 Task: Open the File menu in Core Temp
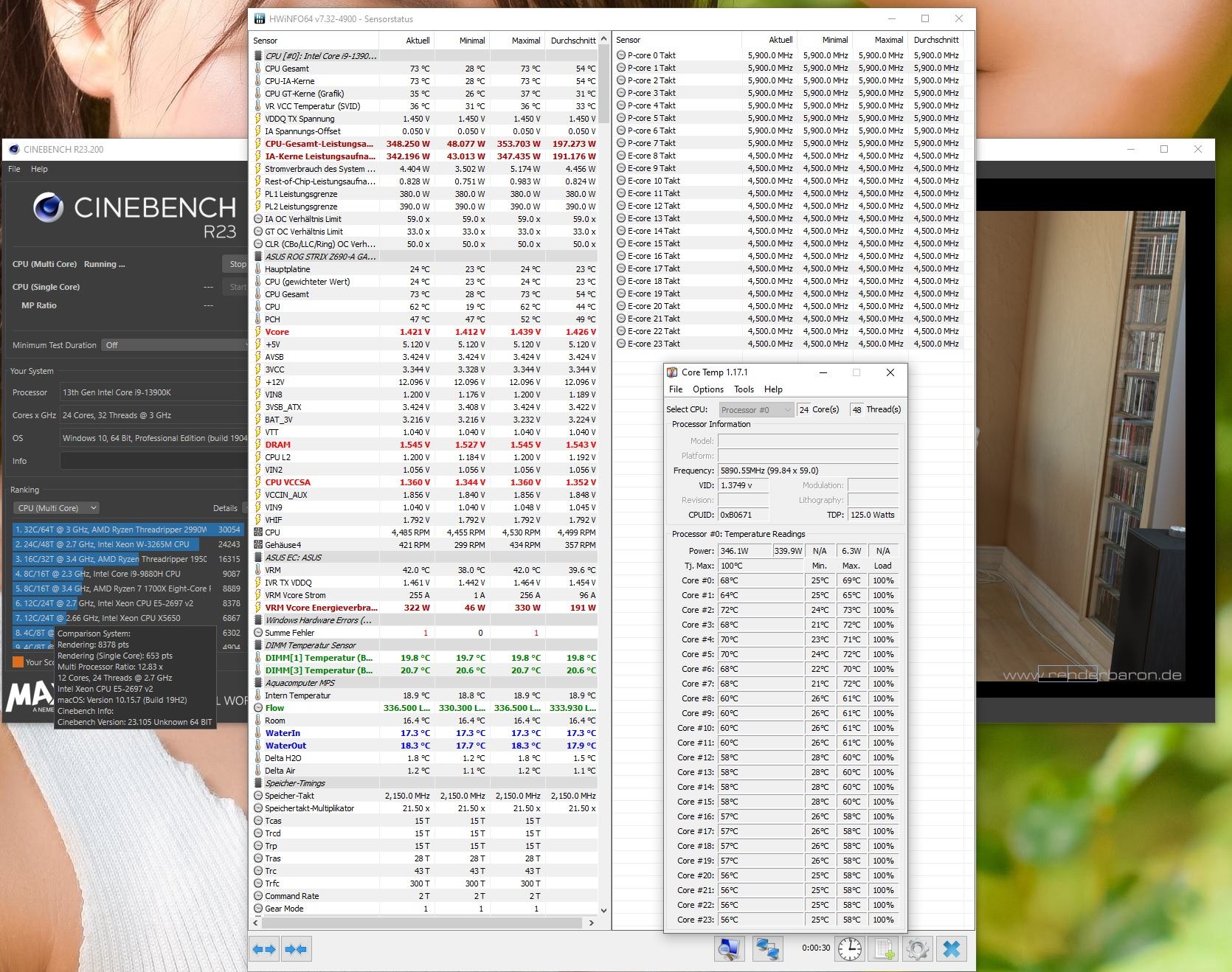[x=676, y=389]
